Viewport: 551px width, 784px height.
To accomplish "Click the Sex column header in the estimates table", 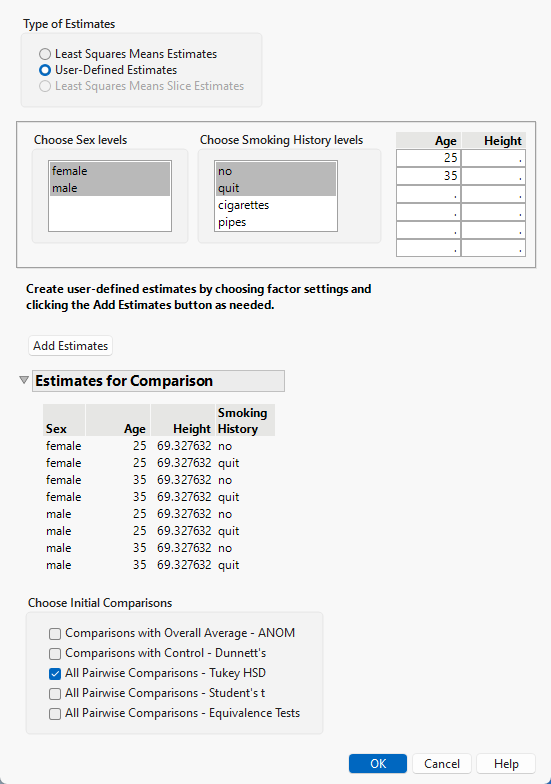I will coord(64,420).
